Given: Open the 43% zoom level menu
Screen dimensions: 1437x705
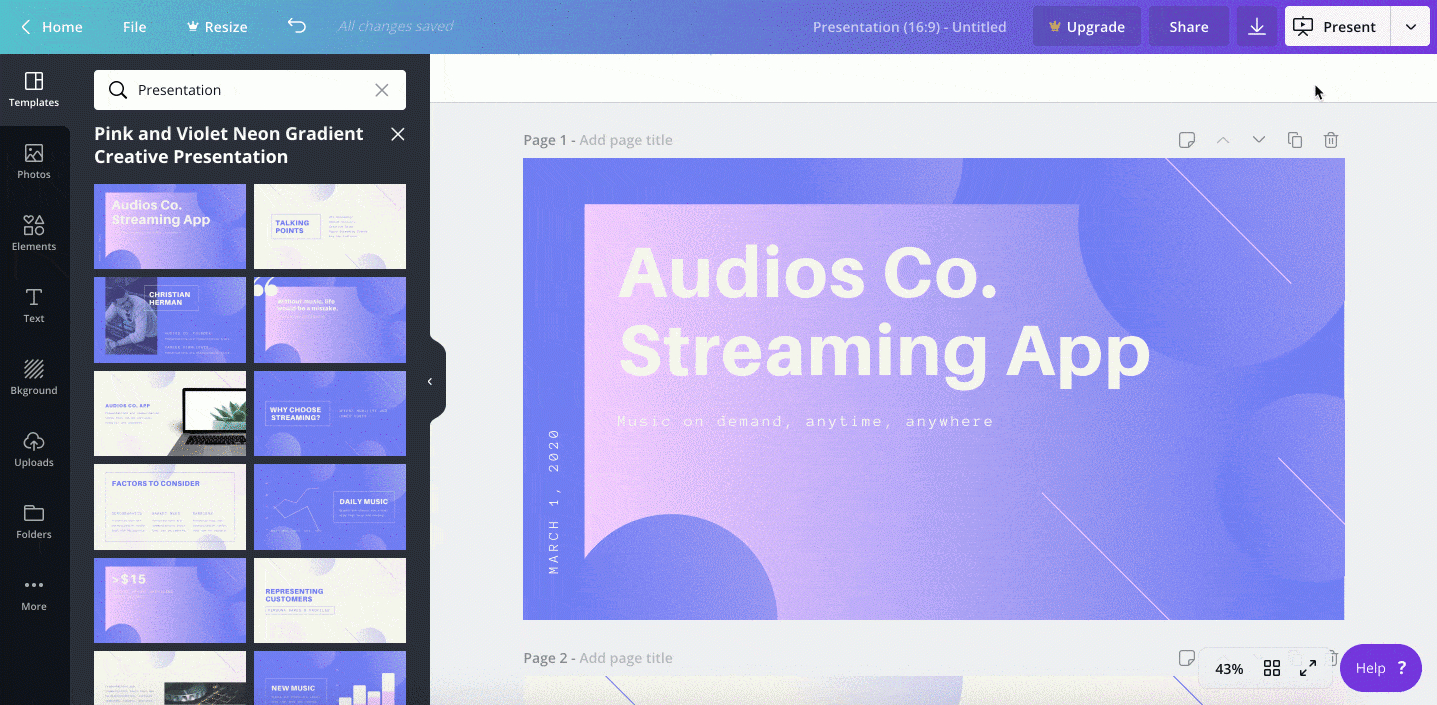Looking at the screenshot, I should [1229, 669].
